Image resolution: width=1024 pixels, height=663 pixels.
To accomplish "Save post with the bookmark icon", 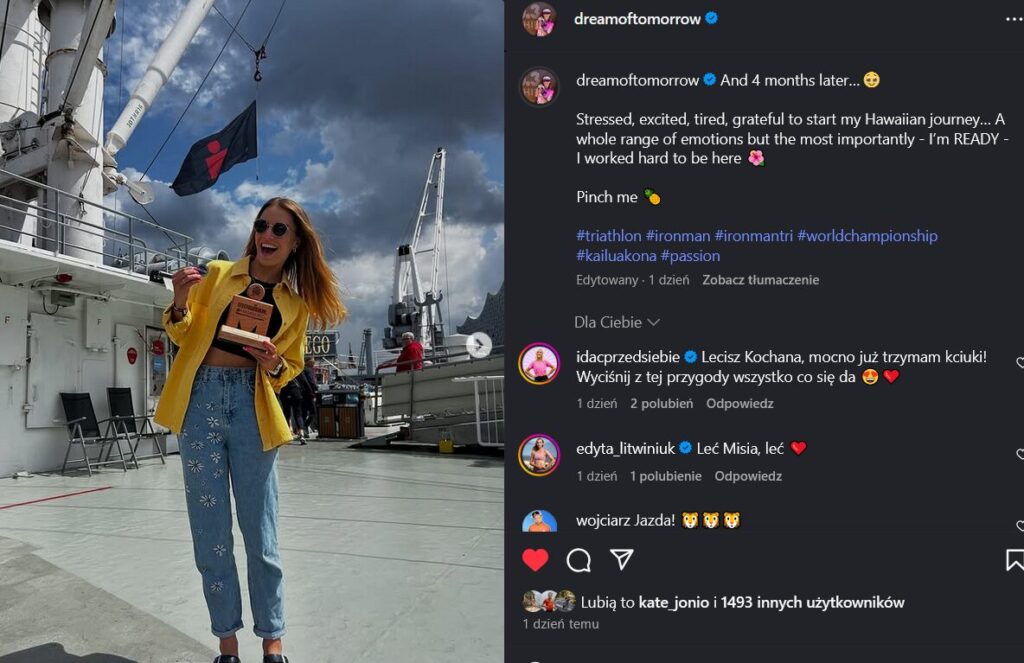I will pos(1015,560).
